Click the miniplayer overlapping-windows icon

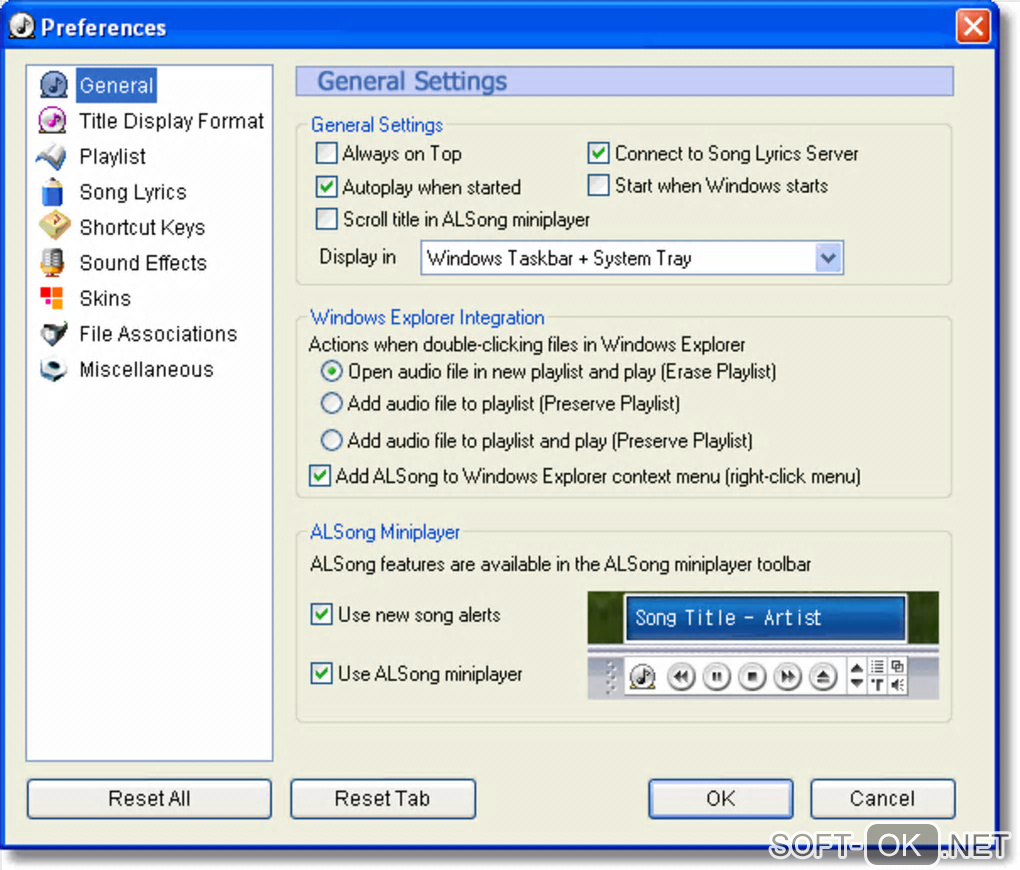tap(897, 666)
